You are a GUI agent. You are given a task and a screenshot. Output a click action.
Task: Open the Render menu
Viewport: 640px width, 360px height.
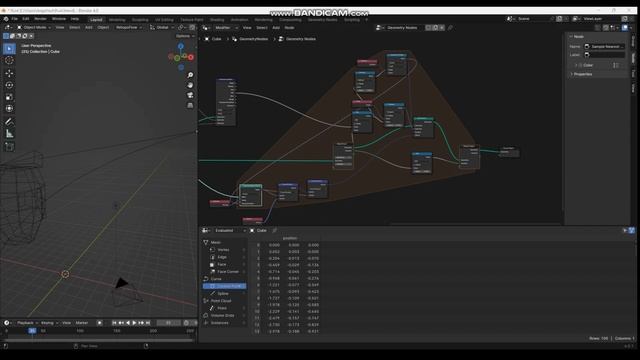[x=40, y=19]
